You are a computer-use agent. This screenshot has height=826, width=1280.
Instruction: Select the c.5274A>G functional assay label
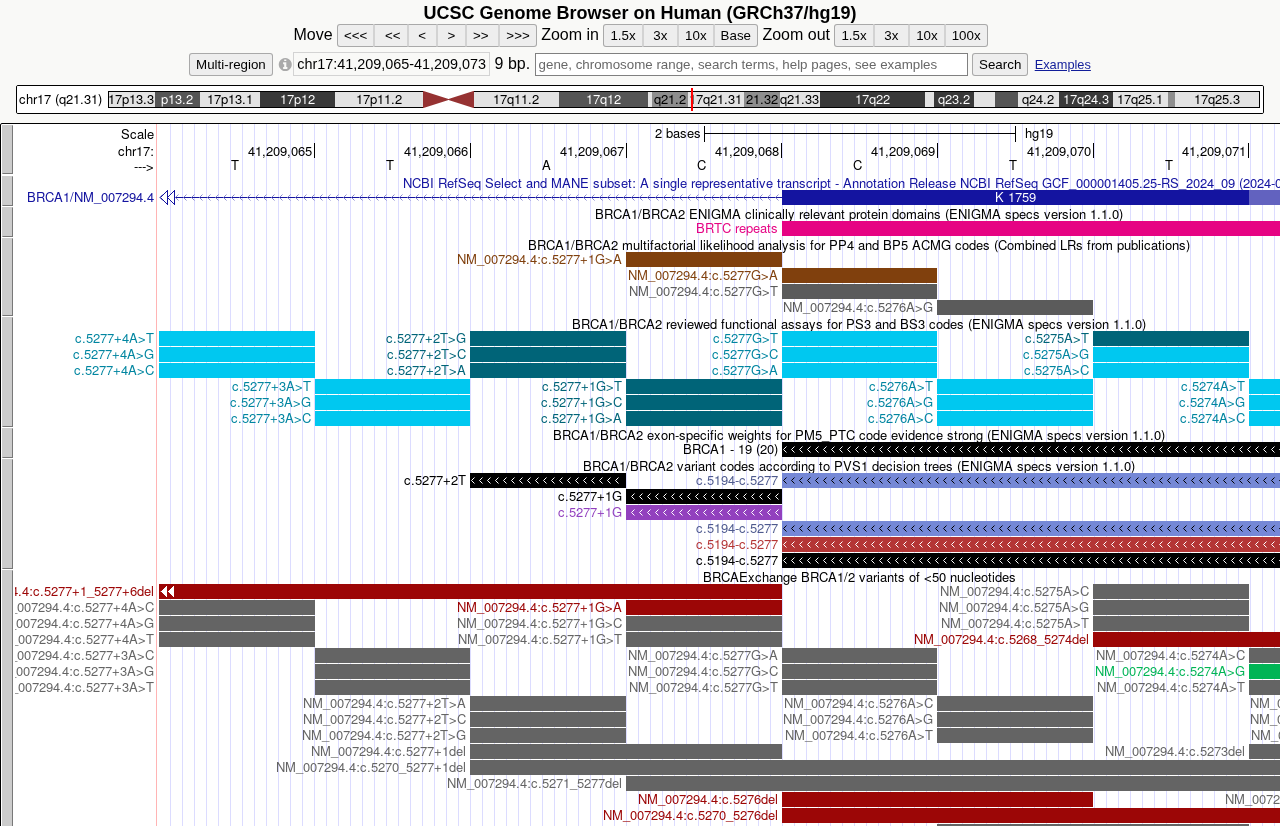tap(1212, 402)
